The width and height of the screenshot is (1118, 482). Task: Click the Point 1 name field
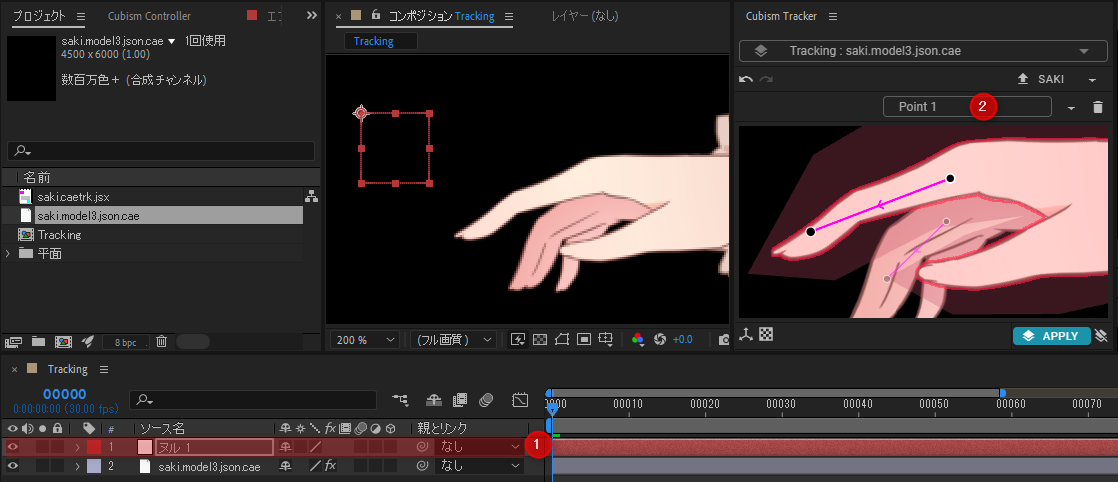click(x=966, y=107)
